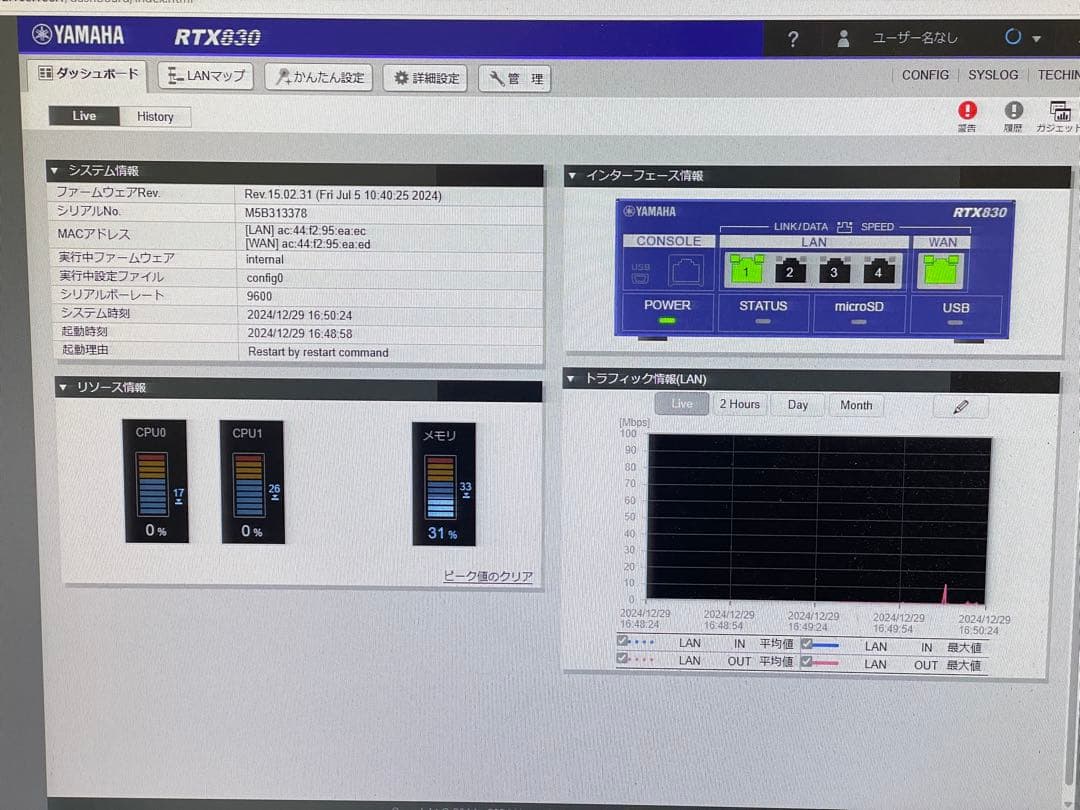Viewport: 1080px width, 810px height.
Task: Open the LANマップ tab
Action: coord(206,76)
